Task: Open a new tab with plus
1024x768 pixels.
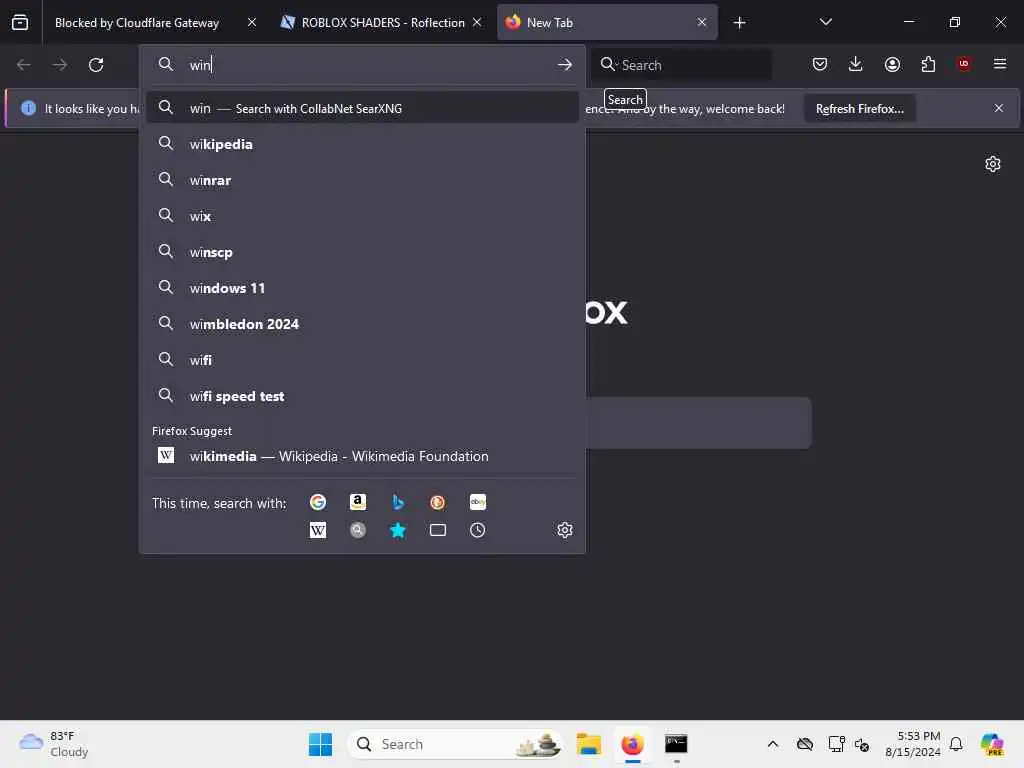Action: point(739,23)
